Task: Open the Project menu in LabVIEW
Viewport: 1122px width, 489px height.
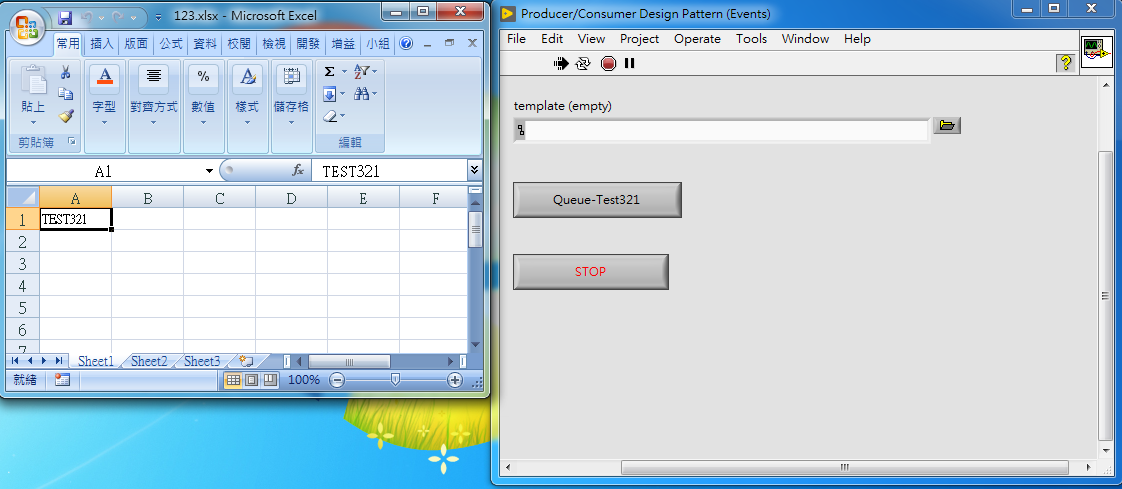Action: 639,39
